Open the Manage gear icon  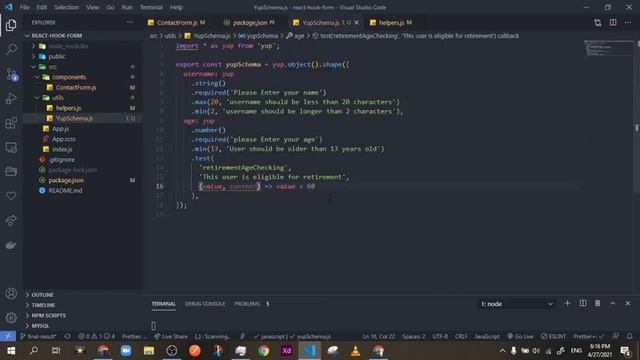[x=11, y=318]
